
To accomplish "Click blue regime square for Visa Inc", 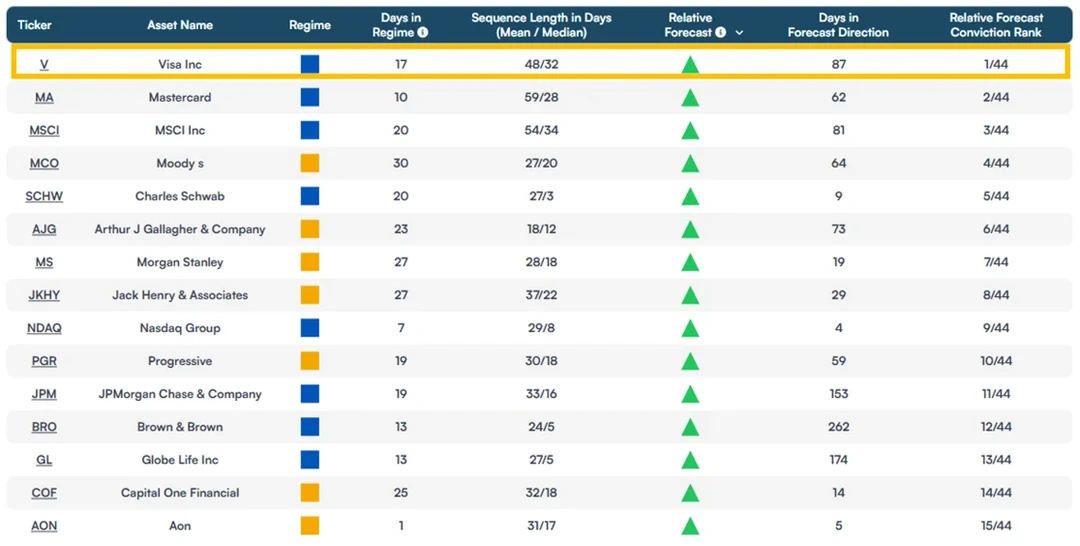I will [310, 64].
